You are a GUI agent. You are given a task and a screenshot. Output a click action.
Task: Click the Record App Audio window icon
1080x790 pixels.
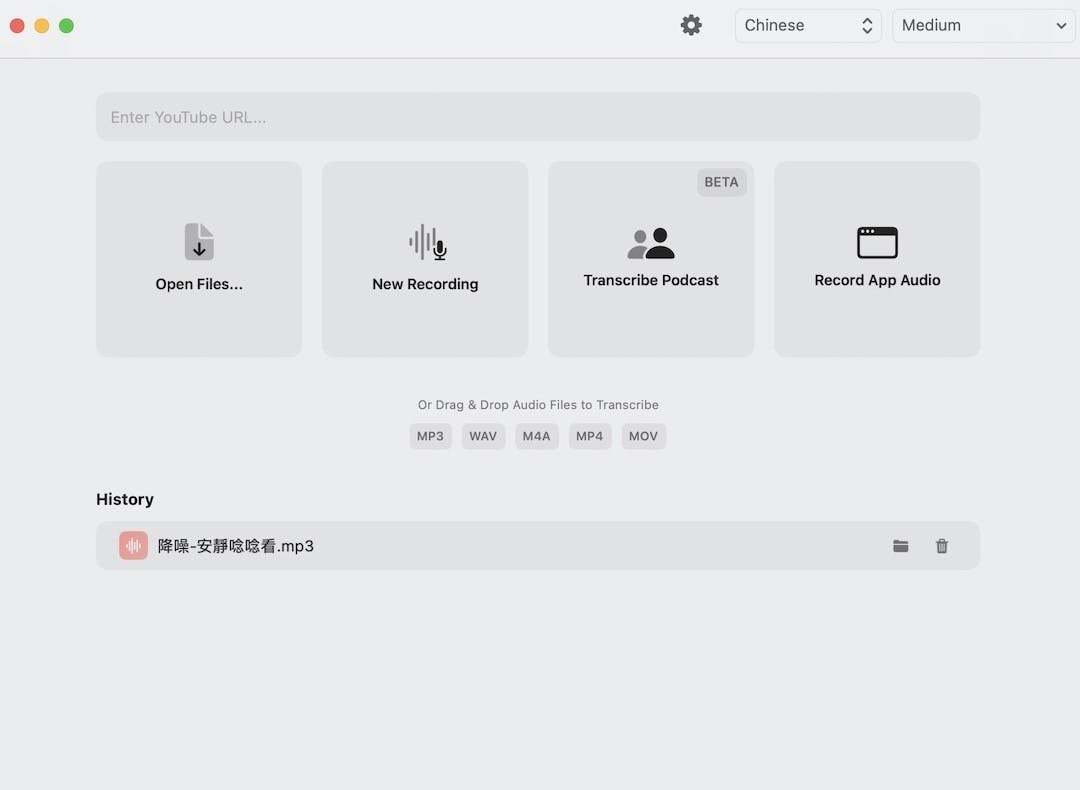click(877, 242)
